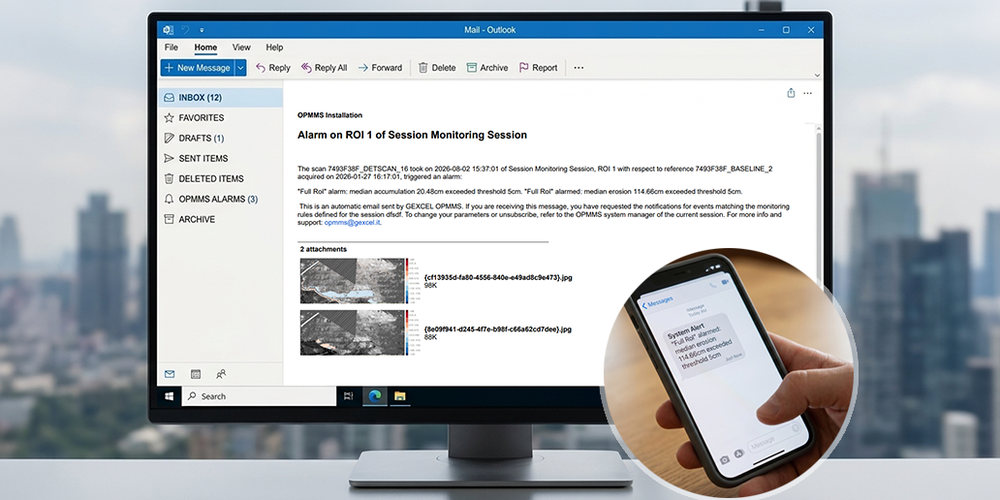Reply to the alarm email

(x=273, y=68)
